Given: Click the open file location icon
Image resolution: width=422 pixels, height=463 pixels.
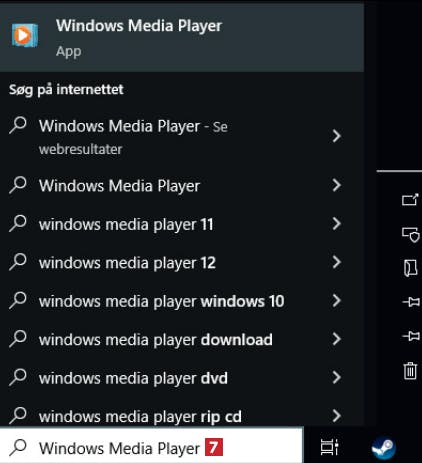Looking at the screenshot, I should (410, 268).
